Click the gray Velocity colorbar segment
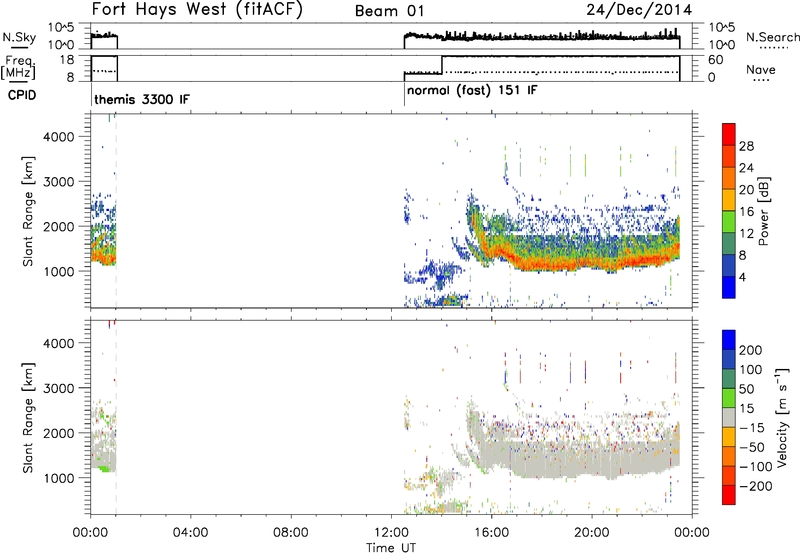 (729, 417)
